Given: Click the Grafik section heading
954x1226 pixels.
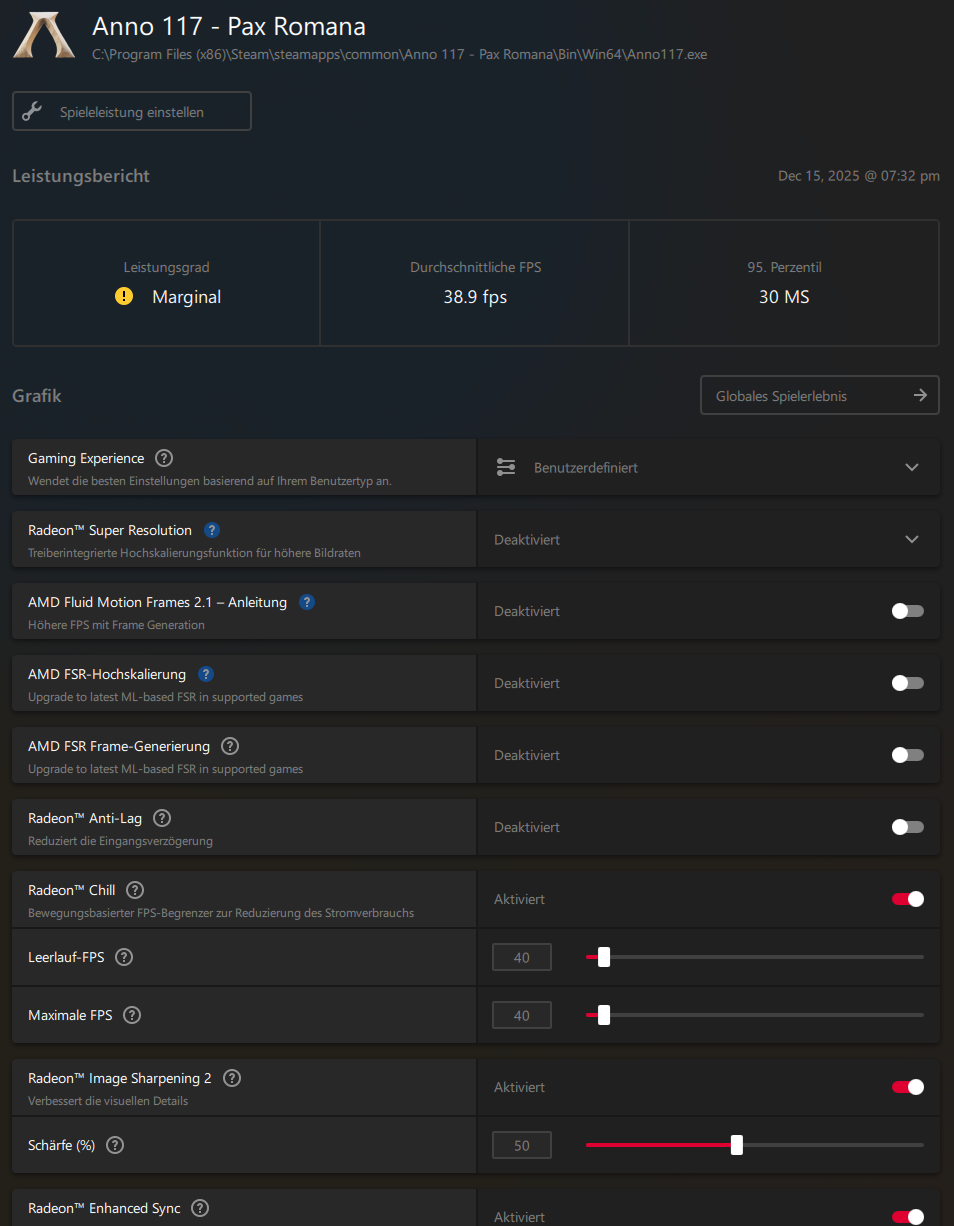Looking at the screenshot, I should (x=37, y=396).
